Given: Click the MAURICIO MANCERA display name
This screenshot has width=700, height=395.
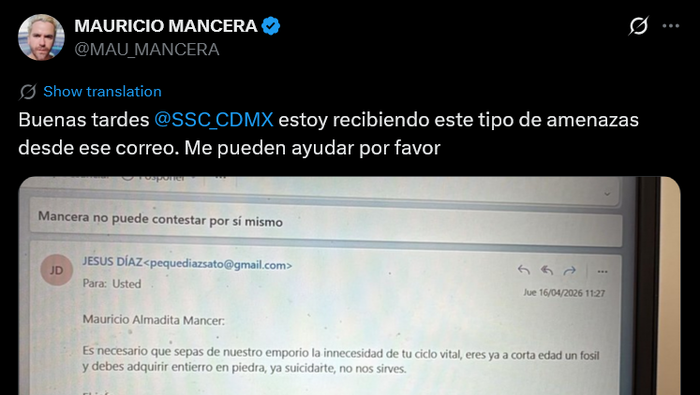Looking at the screenshot, I should [166, 26].
